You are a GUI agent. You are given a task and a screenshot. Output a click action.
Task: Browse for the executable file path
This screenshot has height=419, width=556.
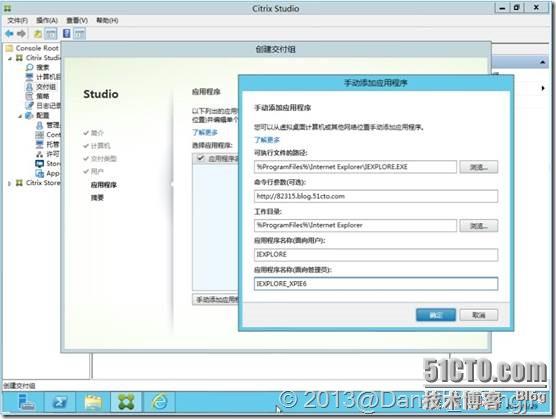(479, 167)
